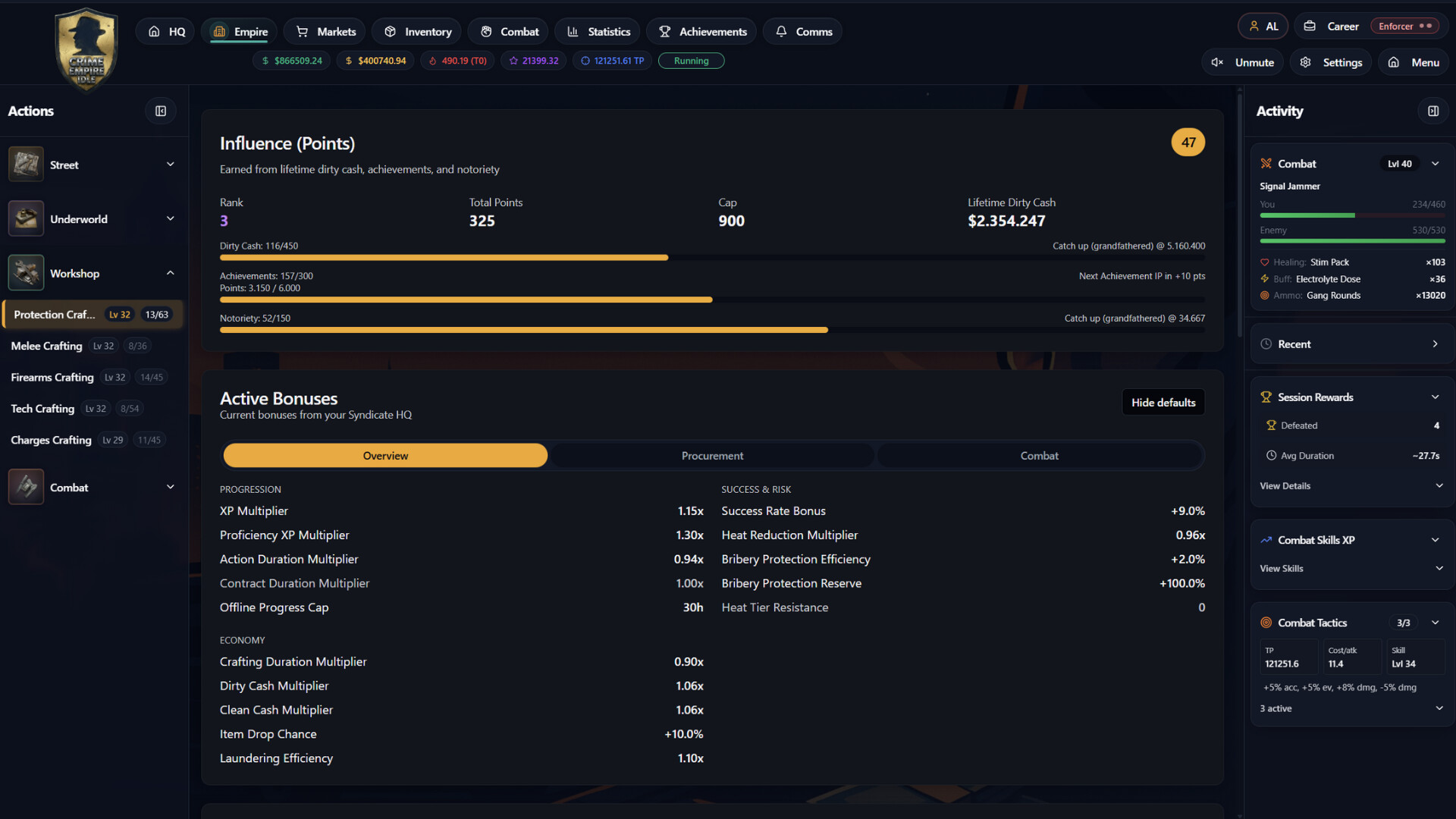The height and width of the screenshot is (819, 1456).
Task: Switch to the Procurement bonuses tab
Action: click(x=712, y=455)
